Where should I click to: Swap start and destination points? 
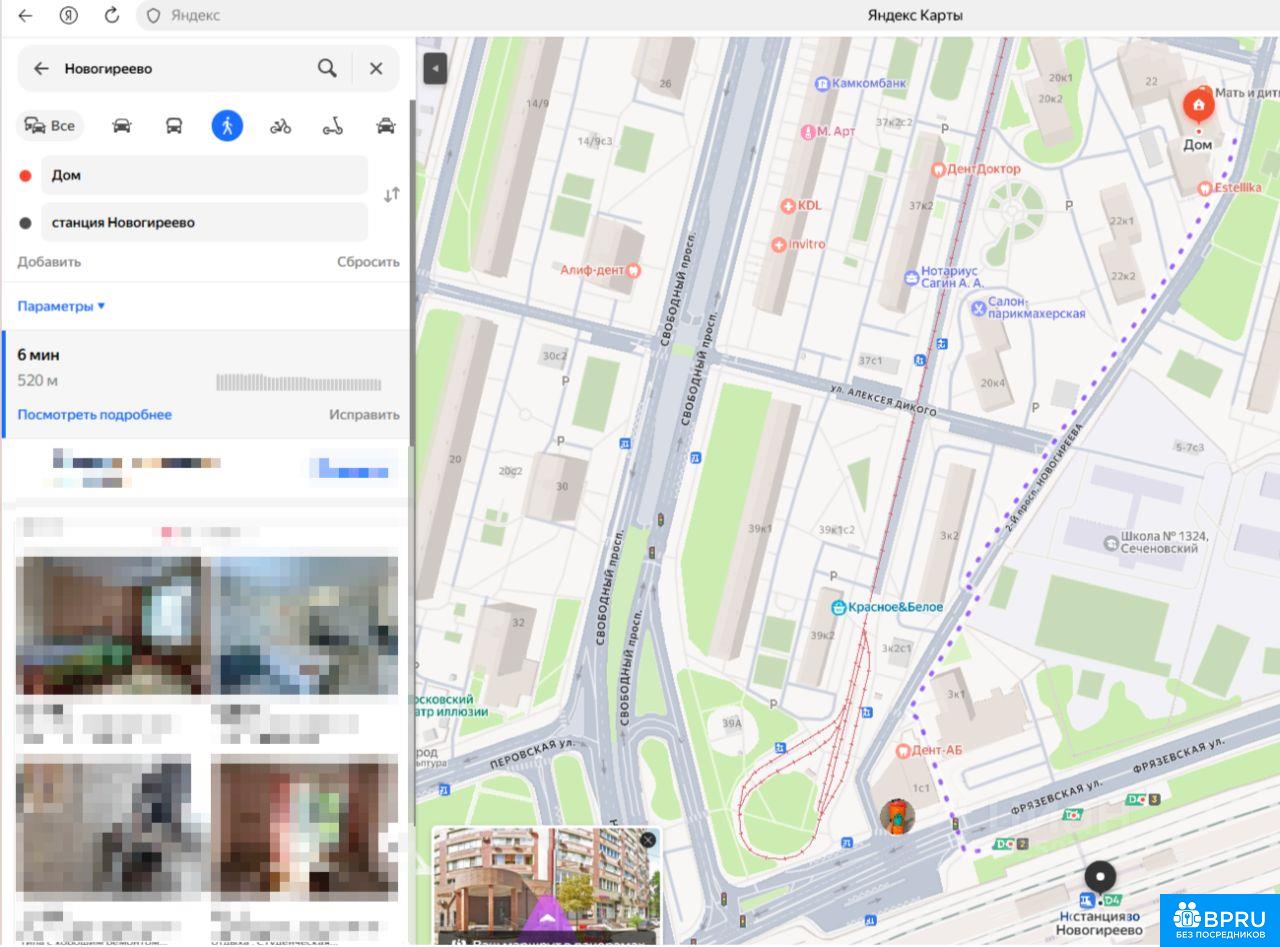[391, 195]
